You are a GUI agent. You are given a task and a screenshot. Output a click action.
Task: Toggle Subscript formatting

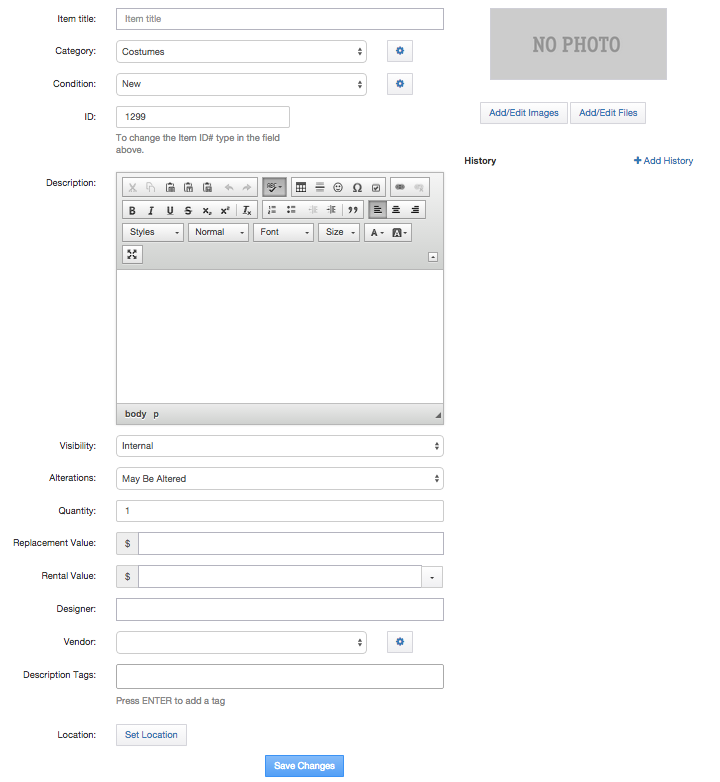(207, 210)
